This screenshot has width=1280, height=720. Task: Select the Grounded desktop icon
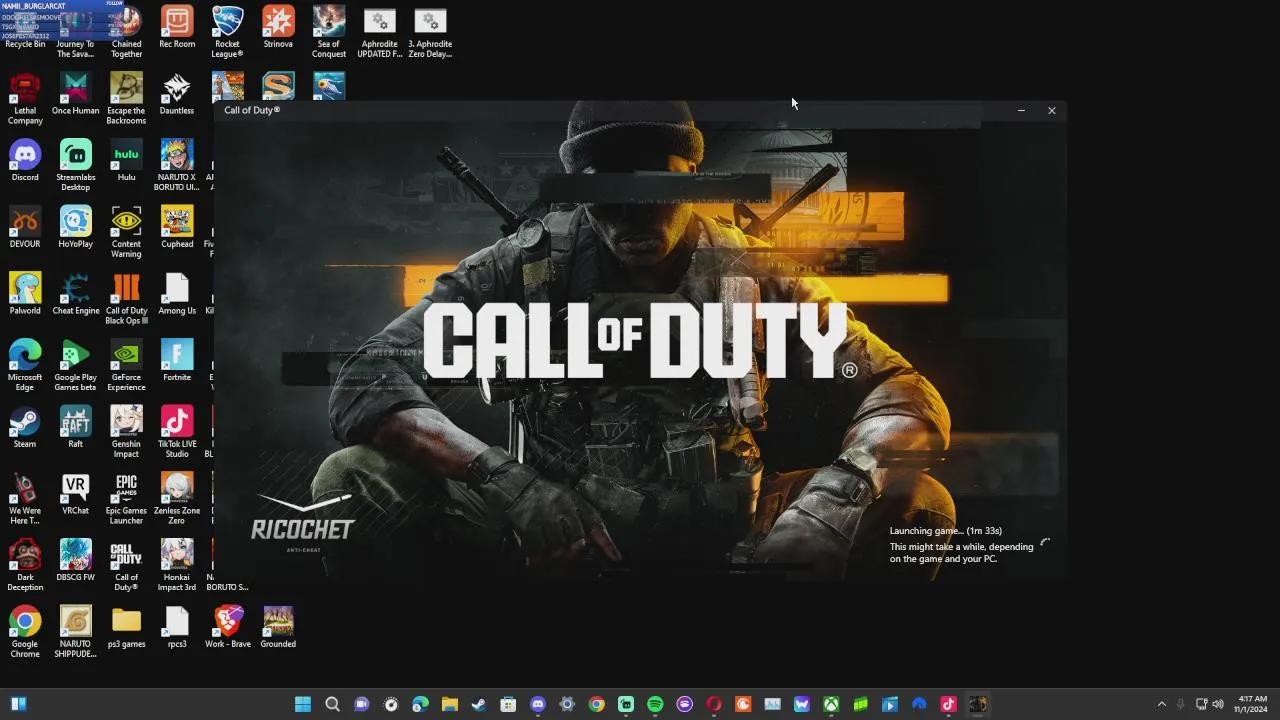(278, 628)
